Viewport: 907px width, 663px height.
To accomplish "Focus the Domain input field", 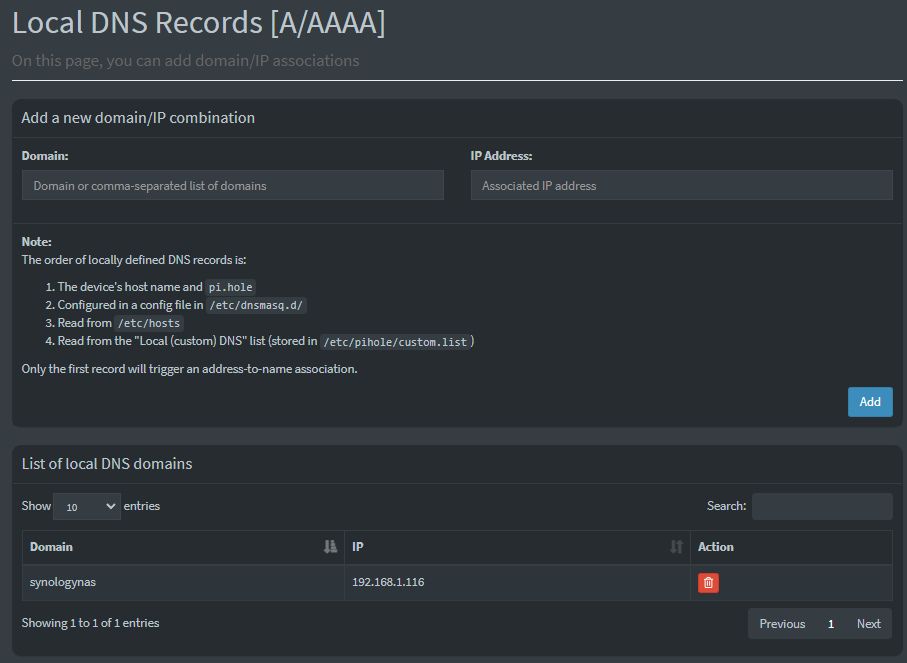I will (x=232, y=185).
